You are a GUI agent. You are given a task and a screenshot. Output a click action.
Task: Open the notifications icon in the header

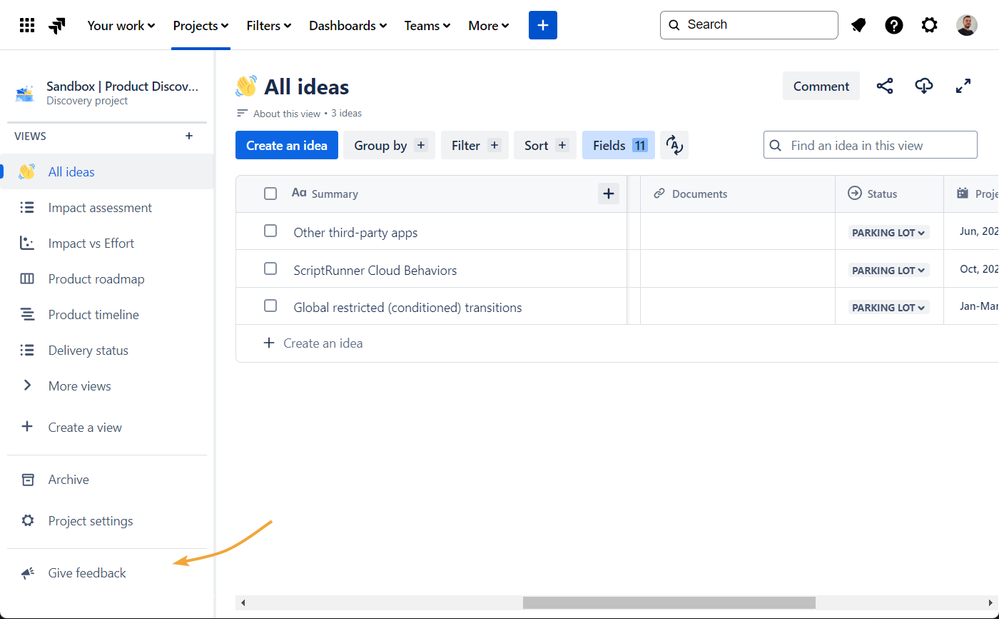click(x=858, y=25)
